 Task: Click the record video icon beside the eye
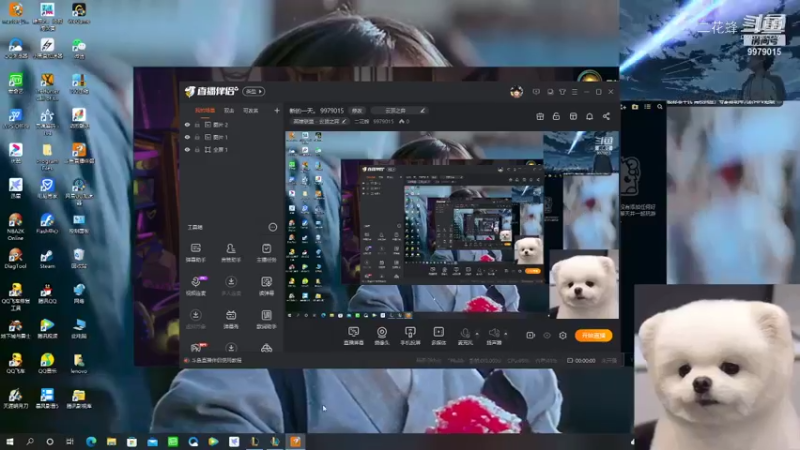531,335
